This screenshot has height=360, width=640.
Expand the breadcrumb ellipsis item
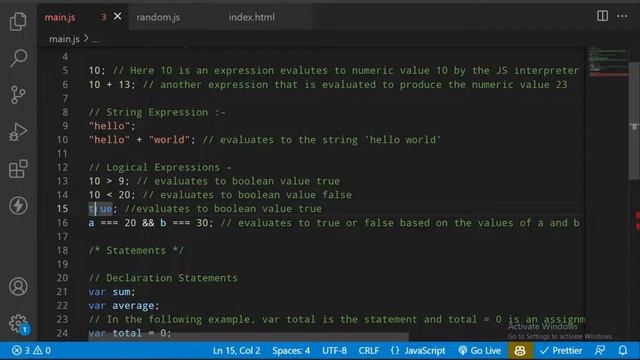pyautogui.click(x=96, y=40)
